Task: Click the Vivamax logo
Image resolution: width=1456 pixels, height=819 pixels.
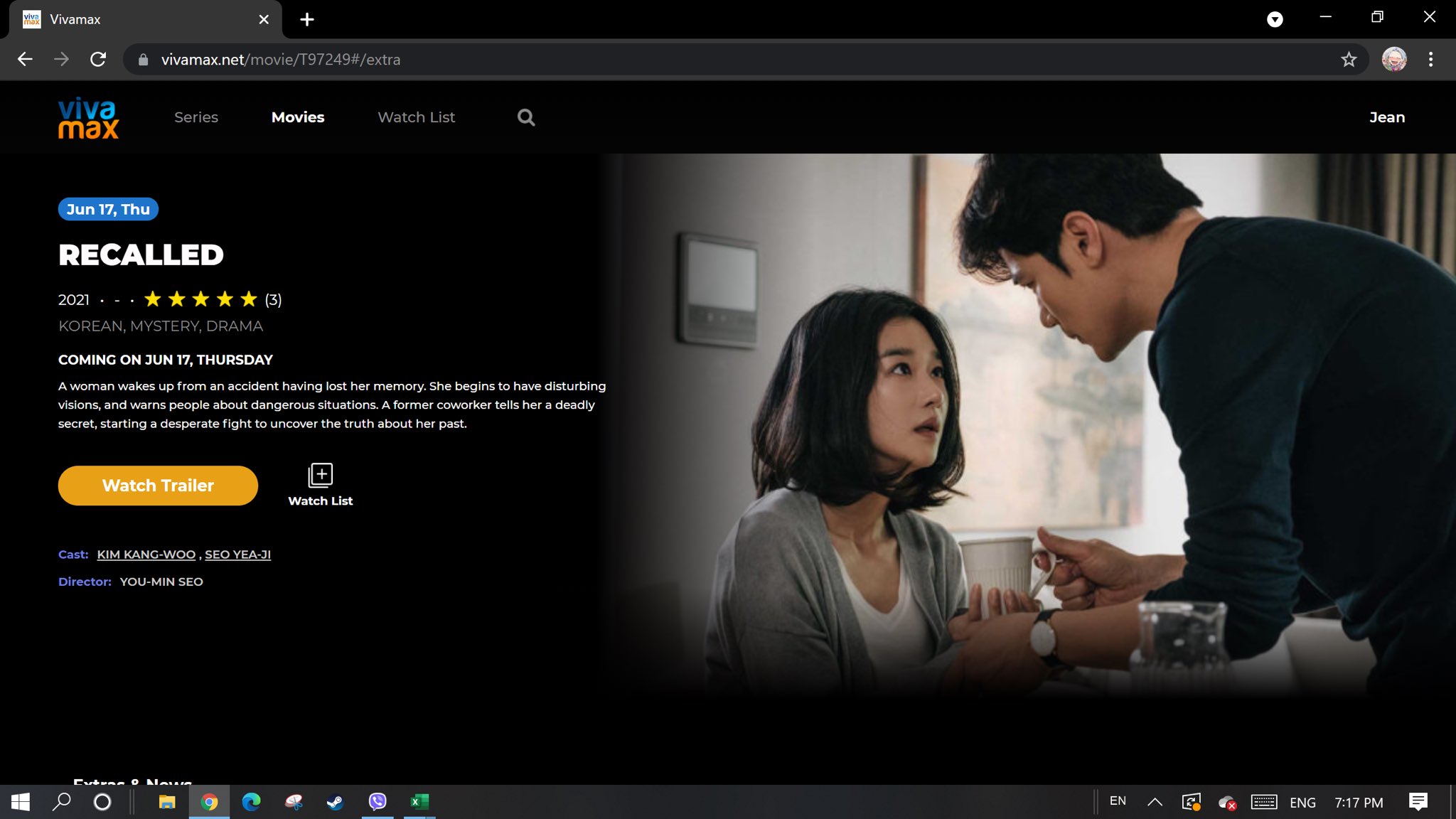Action: [x=88, y=117]
